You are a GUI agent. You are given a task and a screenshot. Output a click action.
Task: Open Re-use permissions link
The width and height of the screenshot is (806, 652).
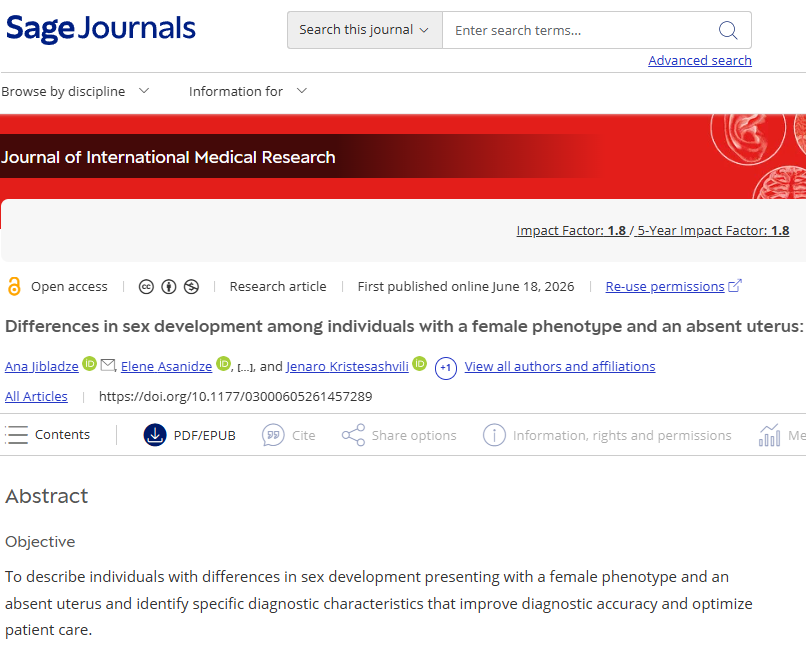click(x=673, y=286)
